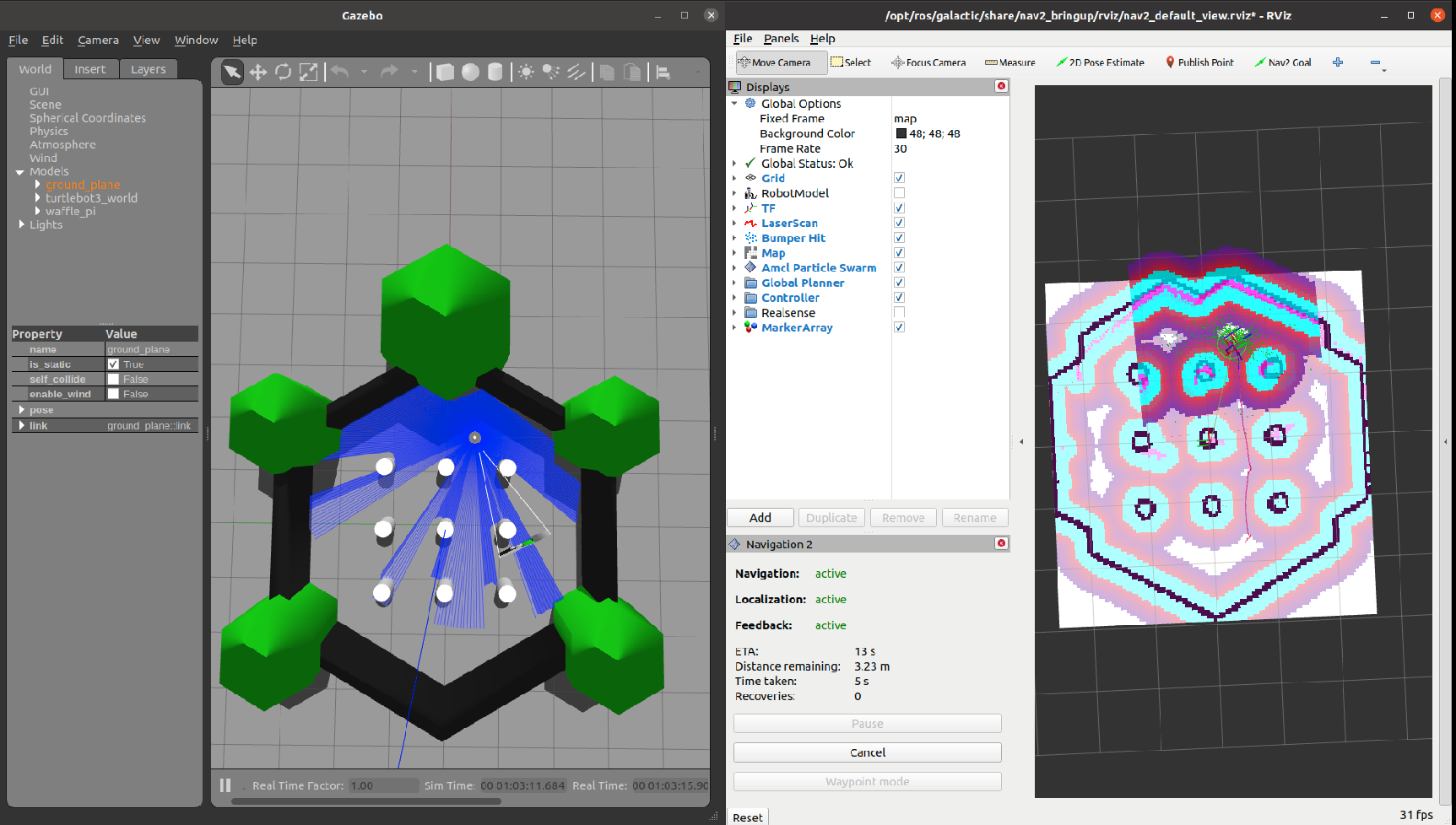Expand the Amcl Particle Swarm display settings
Image resolution: width=1456 pixels, height=825 pixels.
click(733, 267)
